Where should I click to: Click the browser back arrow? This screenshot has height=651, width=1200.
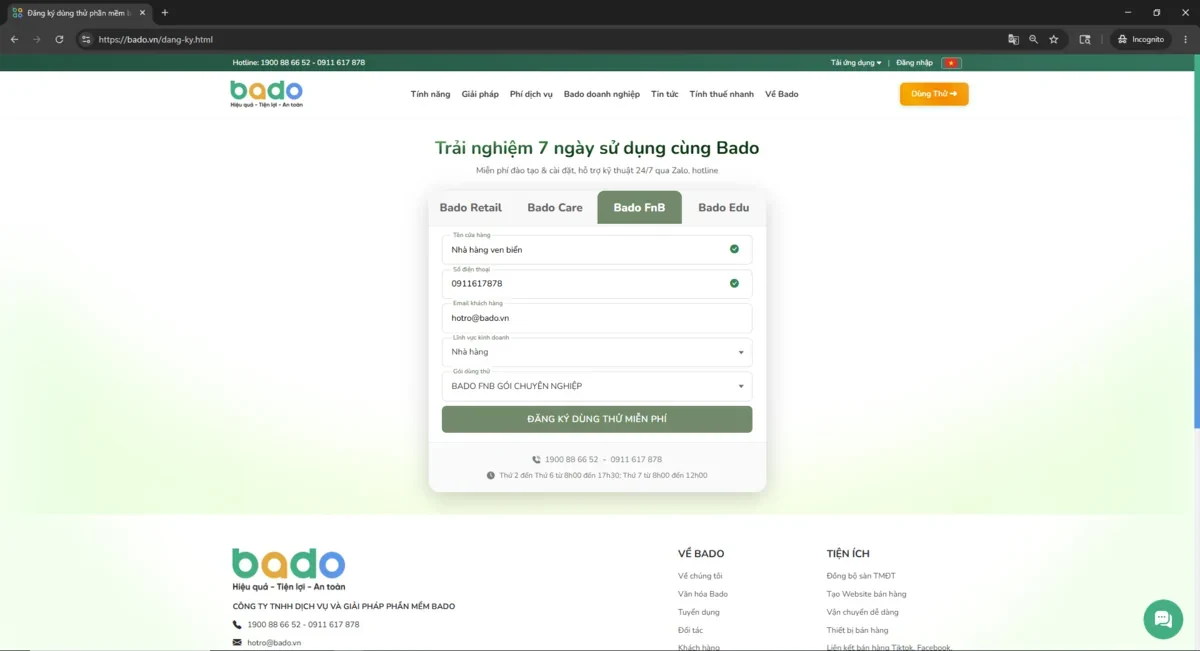coord(14,39)
